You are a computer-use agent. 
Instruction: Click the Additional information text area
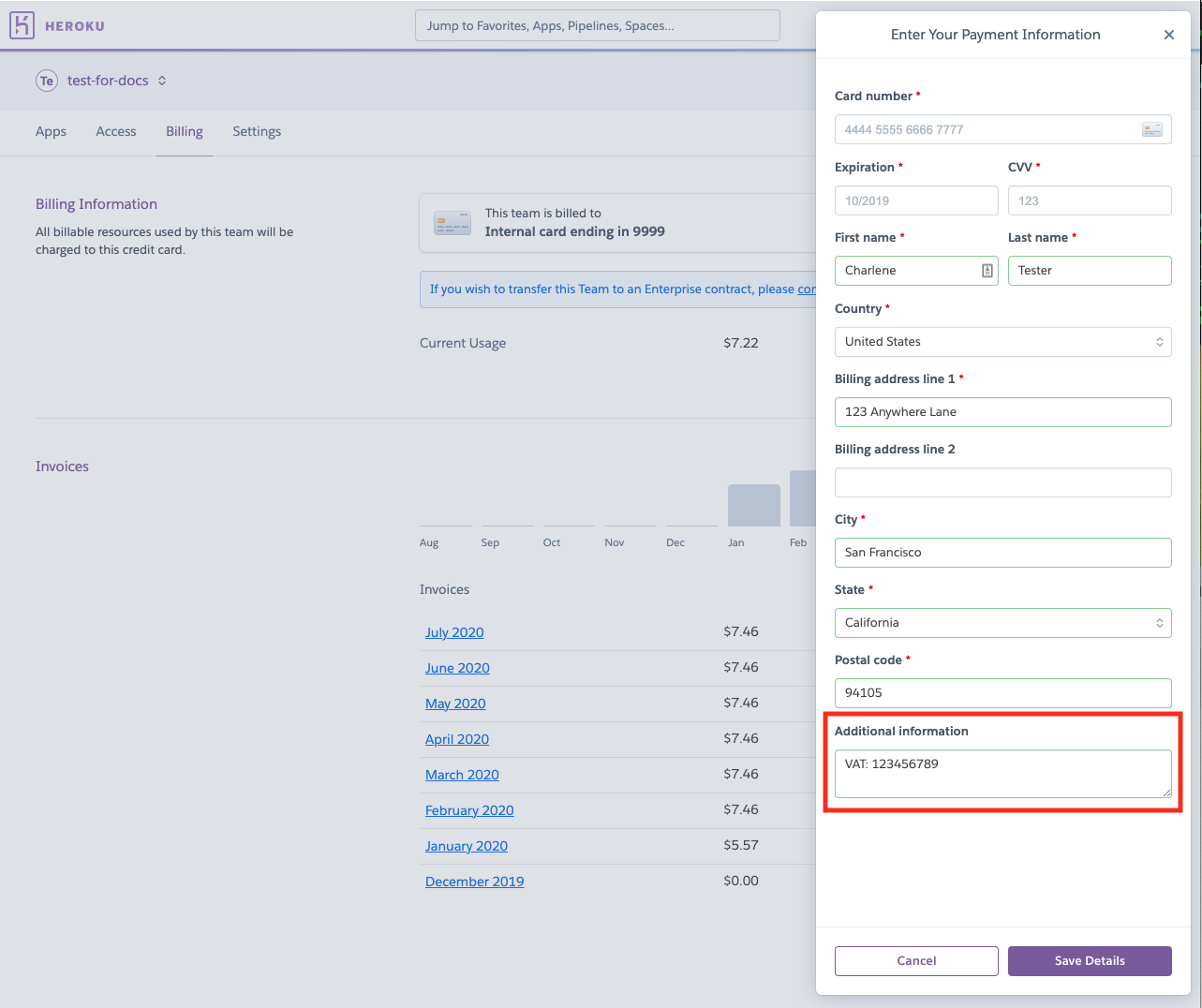[1002, 774]
